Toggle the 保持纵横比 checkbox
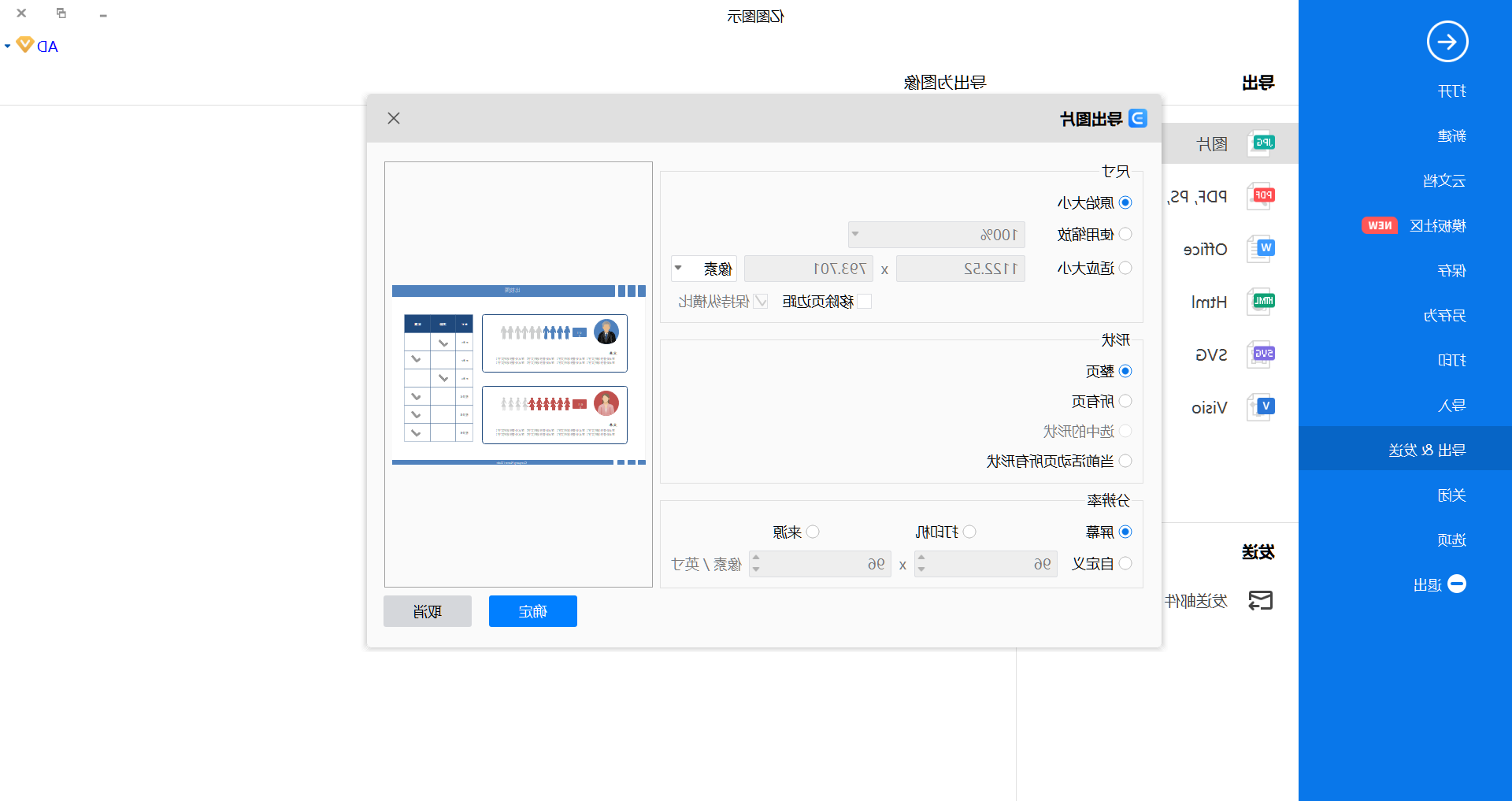This screenshot has width=1512, height=801. (761, 301)
